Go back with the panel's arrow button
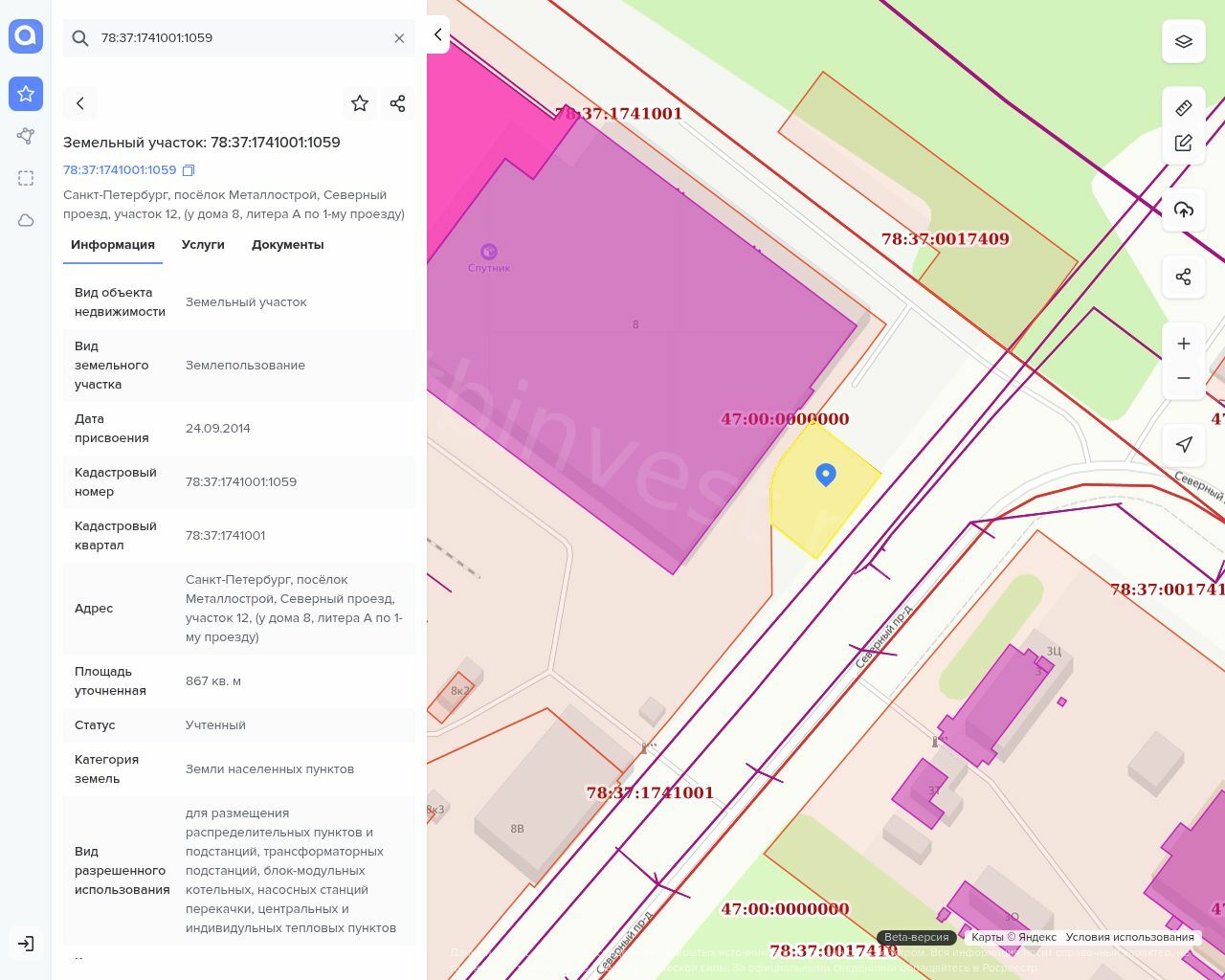The height and width of the screenshot is (980, 1225). click(80, 103)
